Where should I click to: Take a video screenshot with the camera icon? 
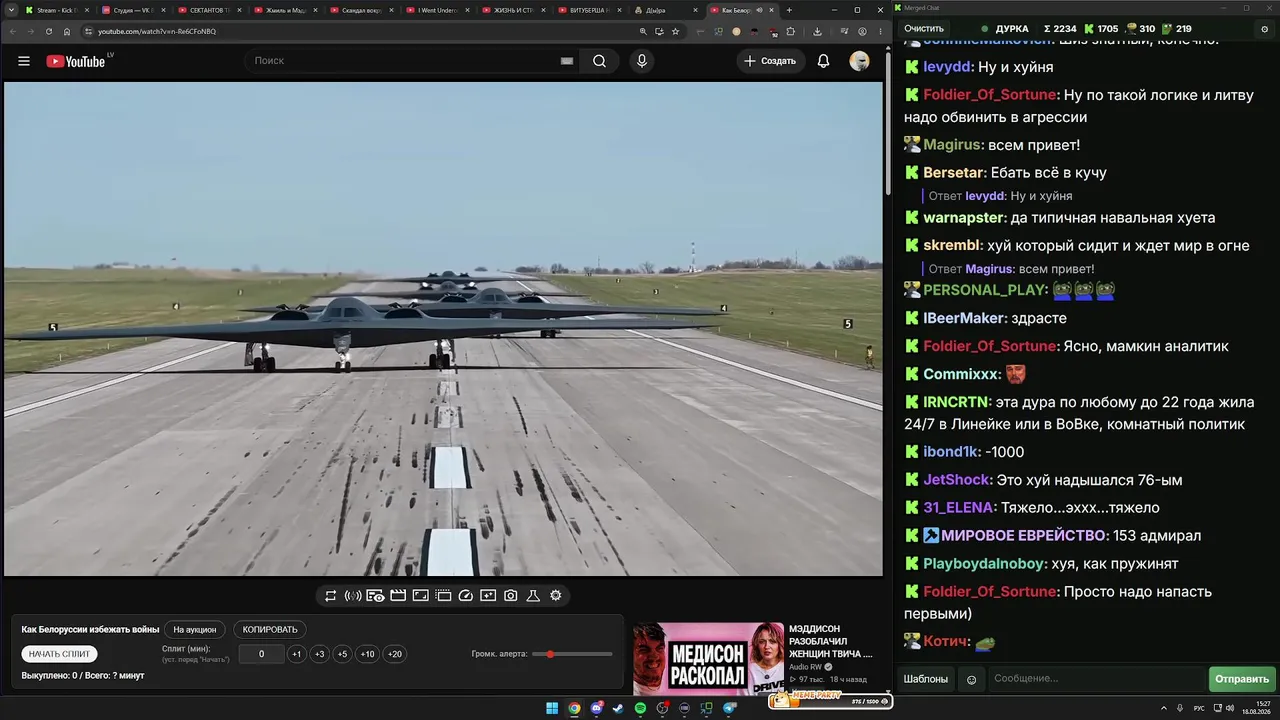(x=511, y=596)
